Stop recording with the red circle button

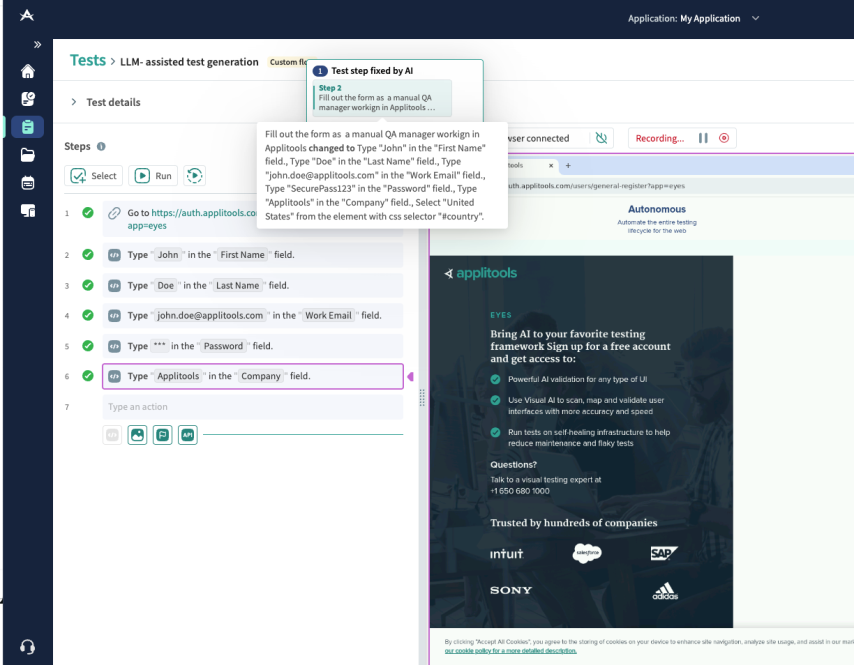(x=724, y=138)
